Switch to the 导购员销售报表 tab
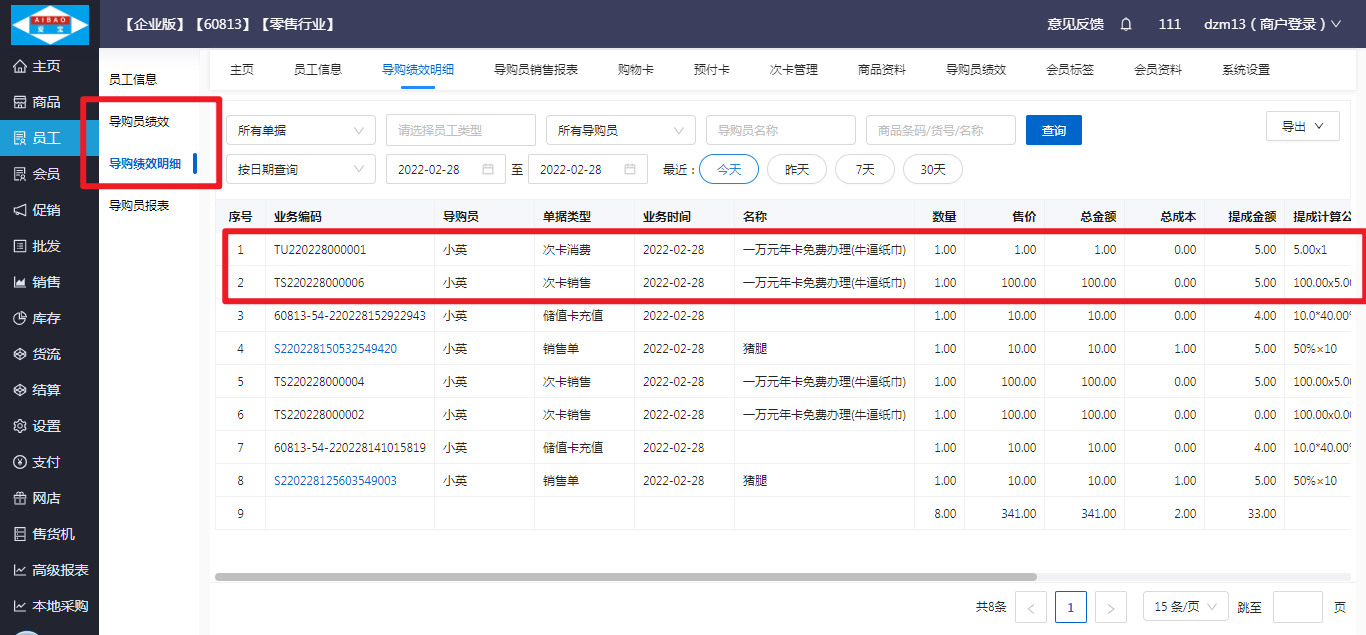The width and height of the screenshot is (1366, 635). (535, 70)
